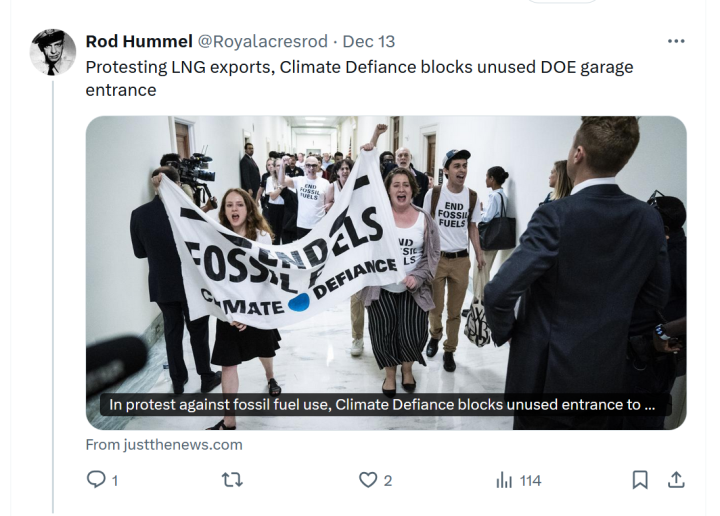Open the Dec 13 timestamp link

[368, 41]
